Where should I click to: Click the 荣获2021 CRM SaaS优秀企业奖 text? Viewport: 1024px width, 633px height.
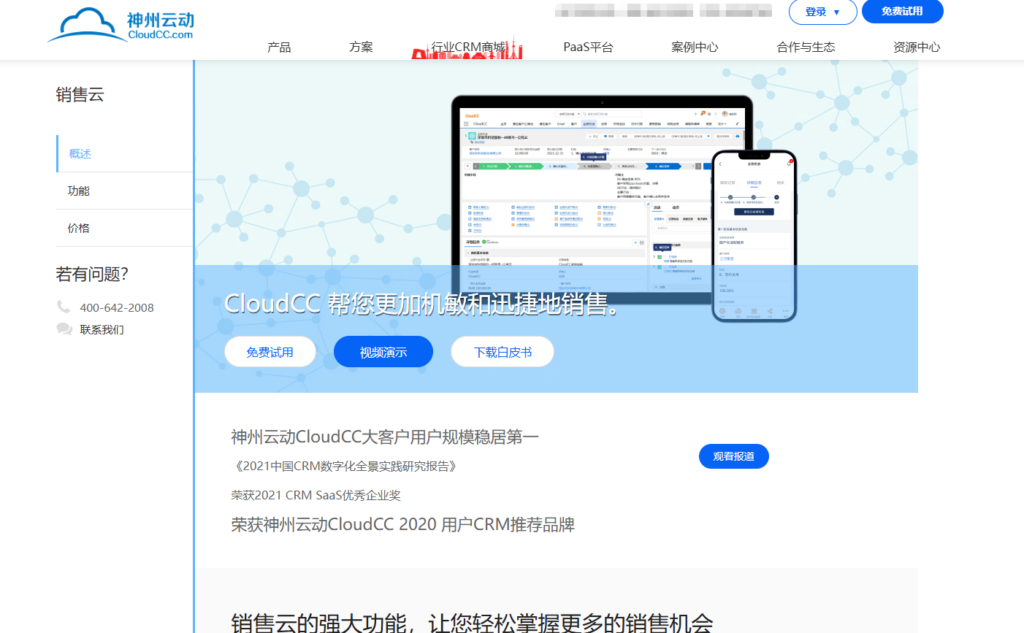pos(316,495)
